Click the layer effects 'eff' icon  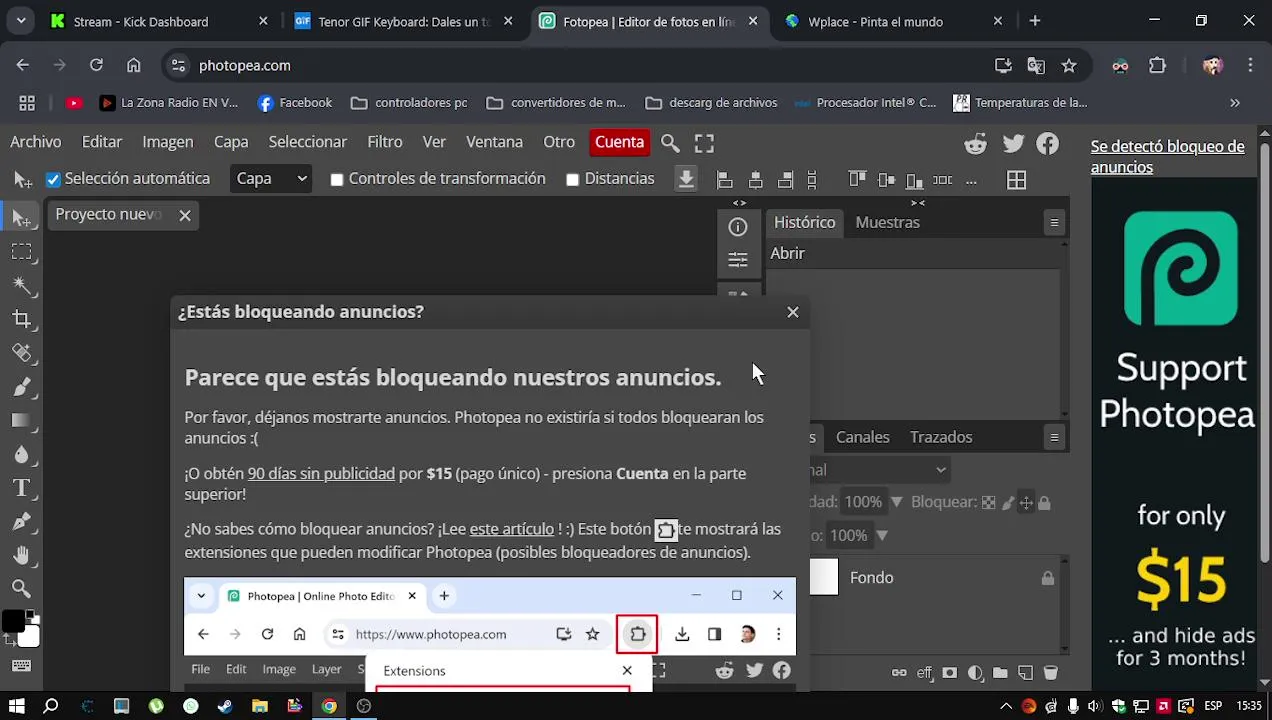click(924, 673)
